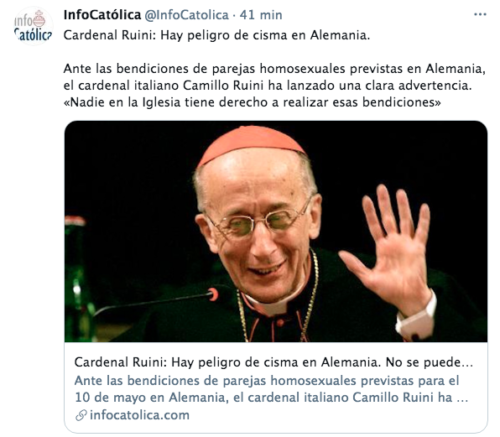Image resolution: width=500 pixels, height=437 pixels.
Task: Open the infocatolica.com domain link
Action: [x=139, y=415]
